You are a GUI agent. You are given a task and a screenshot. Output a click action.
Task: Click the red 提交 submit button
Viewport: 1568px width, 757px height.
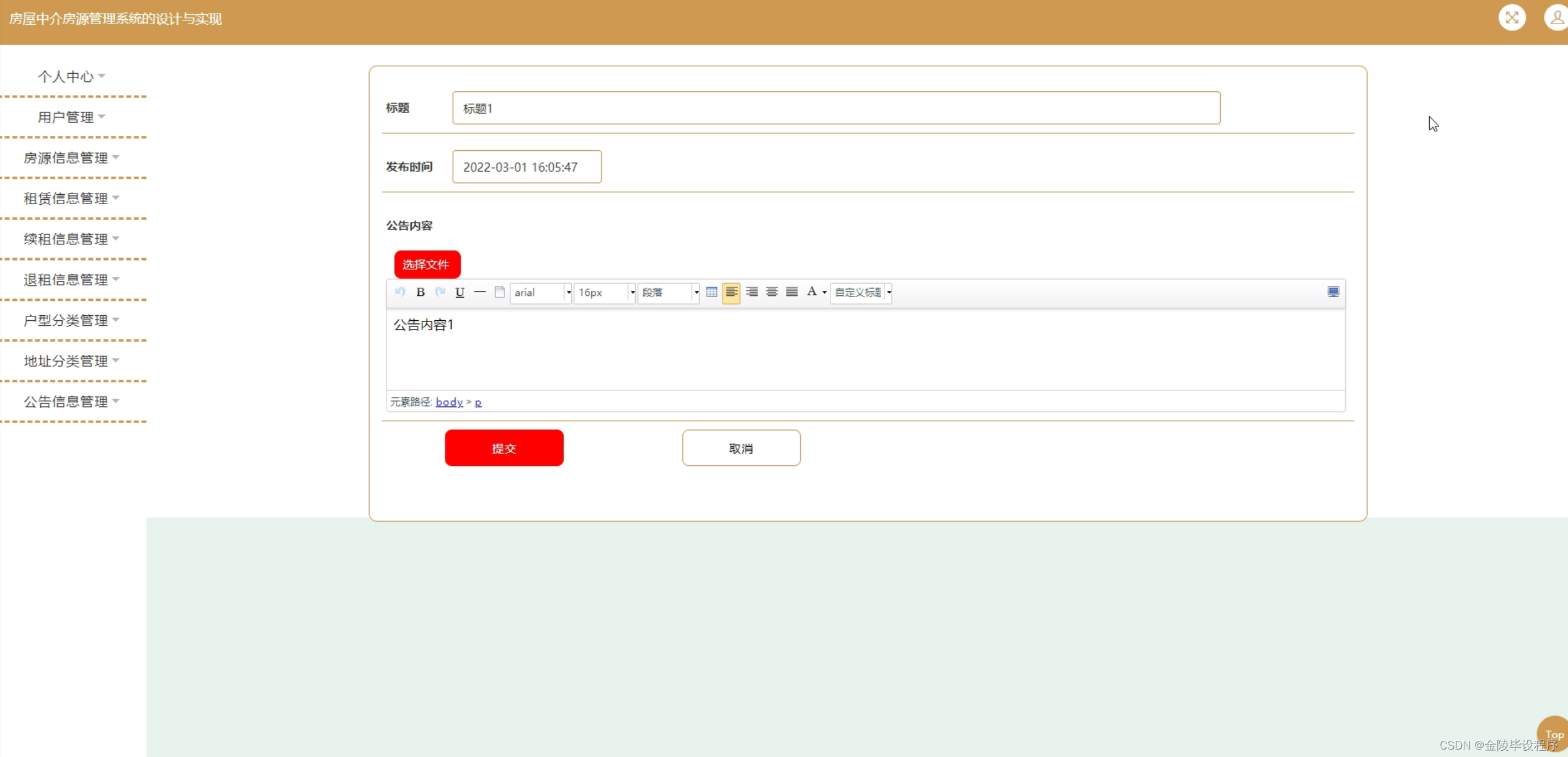(504, 448)
